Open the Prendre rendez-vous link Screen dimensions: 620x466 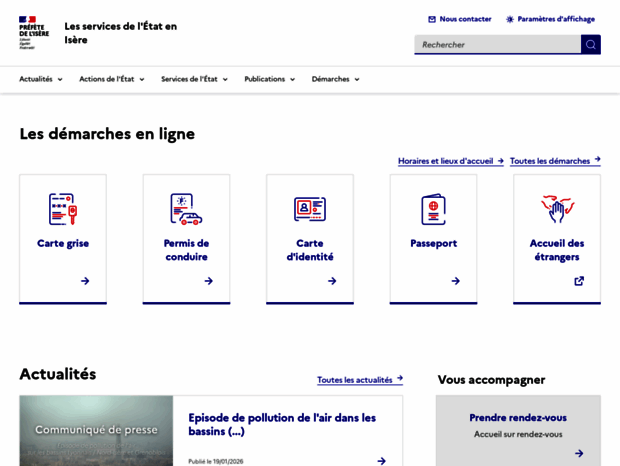click(x=518, y=417)
